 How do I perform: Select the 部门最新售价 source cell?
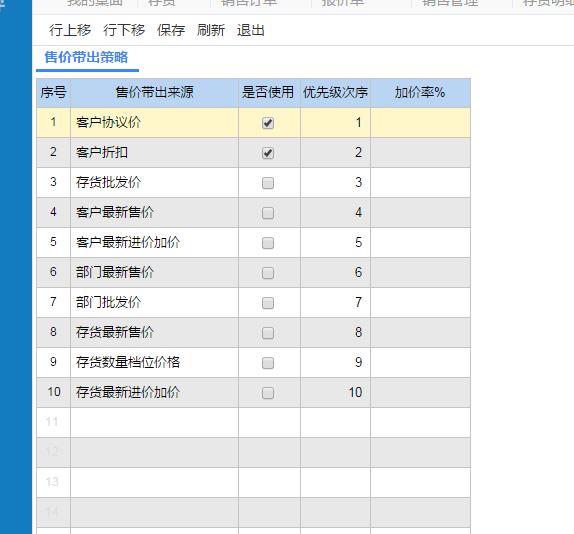(154, 273)
